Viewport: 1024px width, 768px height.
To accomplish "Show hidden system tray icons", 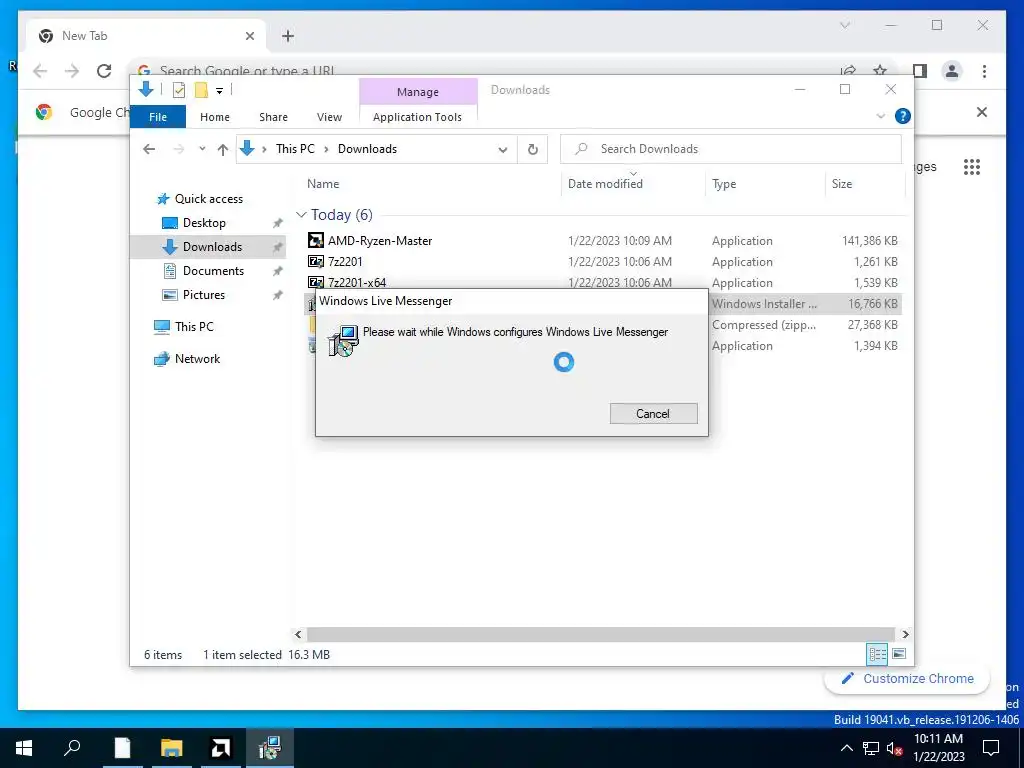I will (x=846, y=748).
